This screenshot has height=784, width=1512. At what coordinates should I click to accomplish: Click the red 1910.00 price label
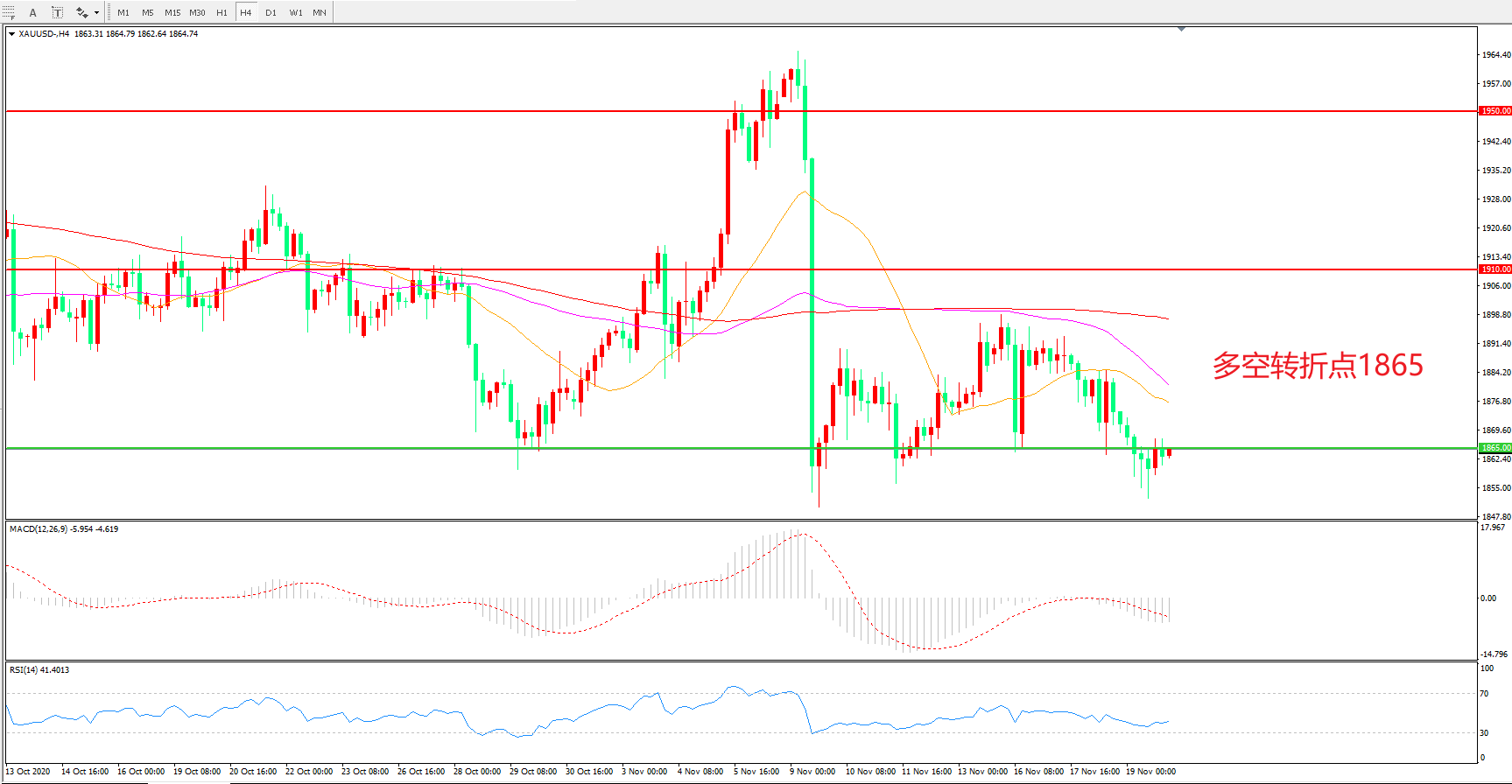pyautogui.click(x=1494, y=269)
